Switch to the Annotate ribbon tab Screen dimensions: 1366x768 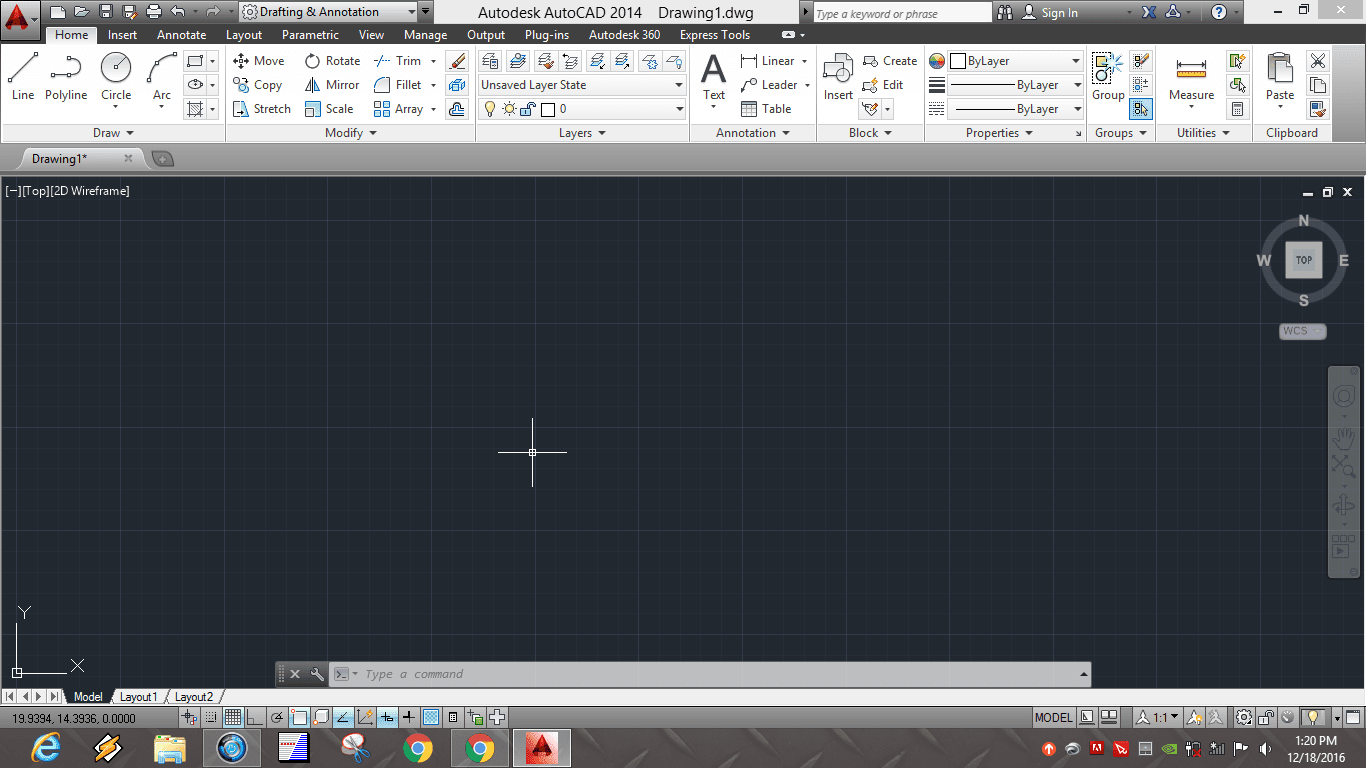[x=181, y=34]
